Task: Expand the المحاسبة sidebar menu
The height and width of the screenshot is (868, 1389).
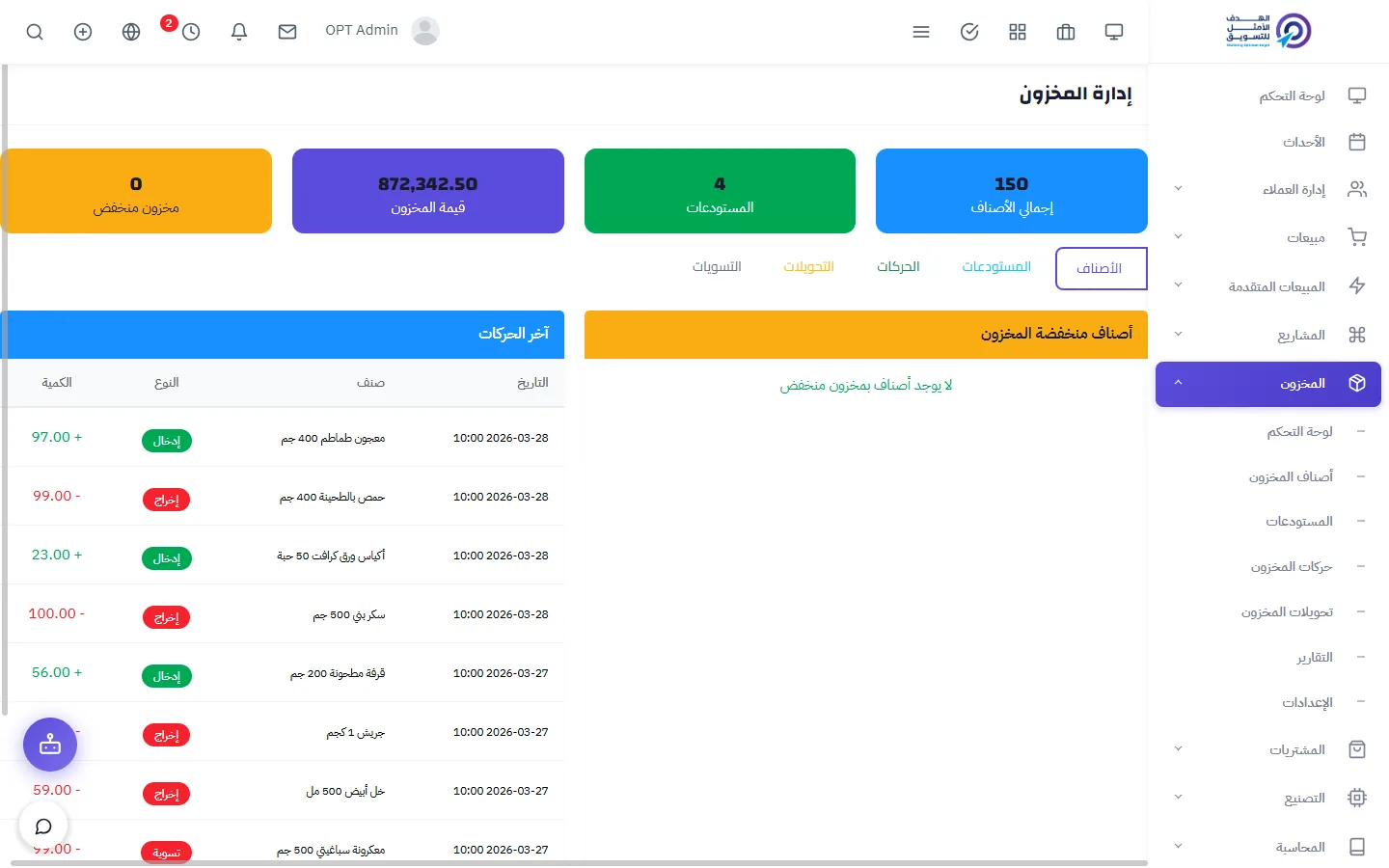Action: 1268,847
